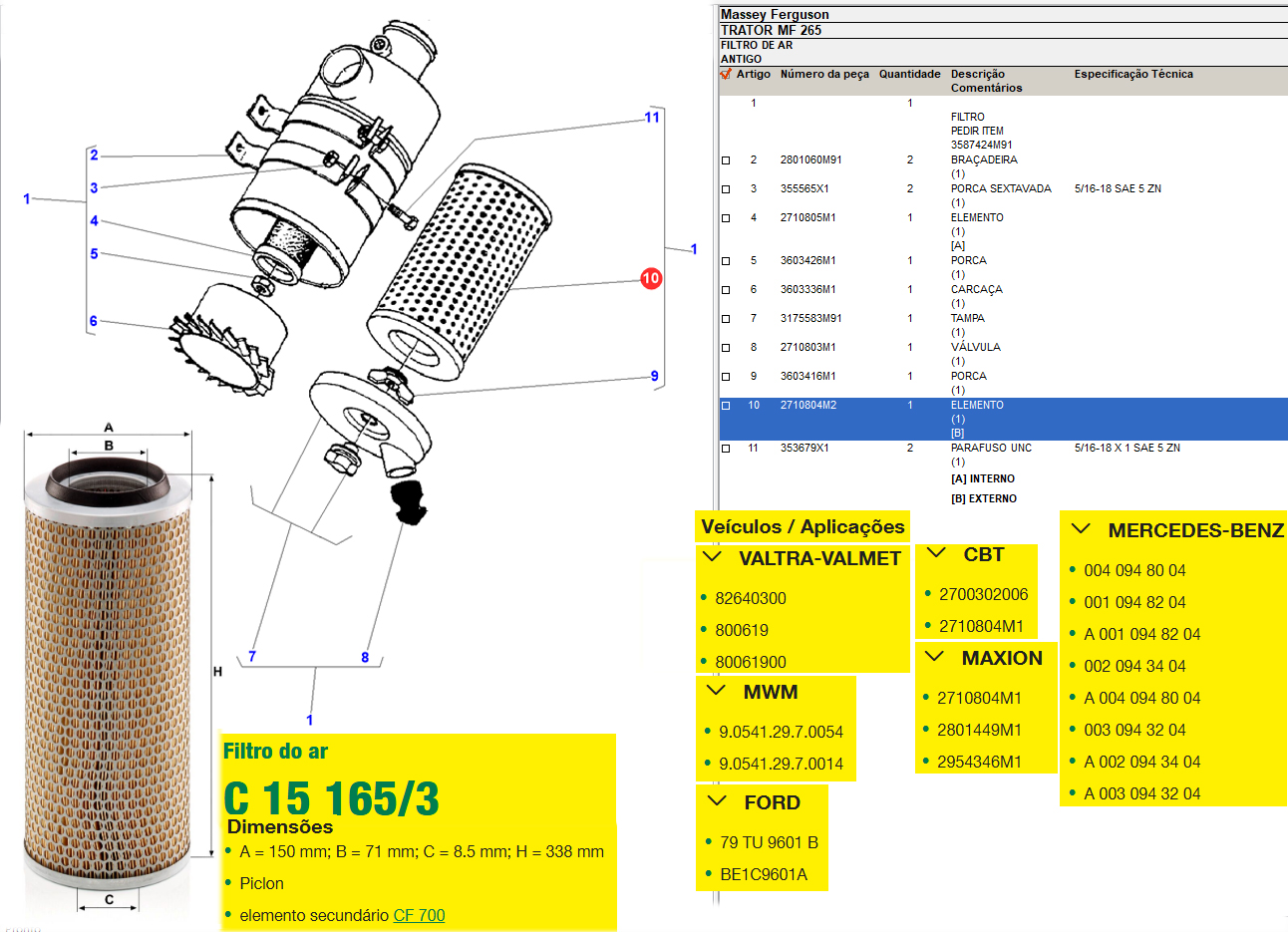Click the red callout marker 10 in diagram
The height and width of the screenshot is (932, 1288).
(x=651, y=278)
